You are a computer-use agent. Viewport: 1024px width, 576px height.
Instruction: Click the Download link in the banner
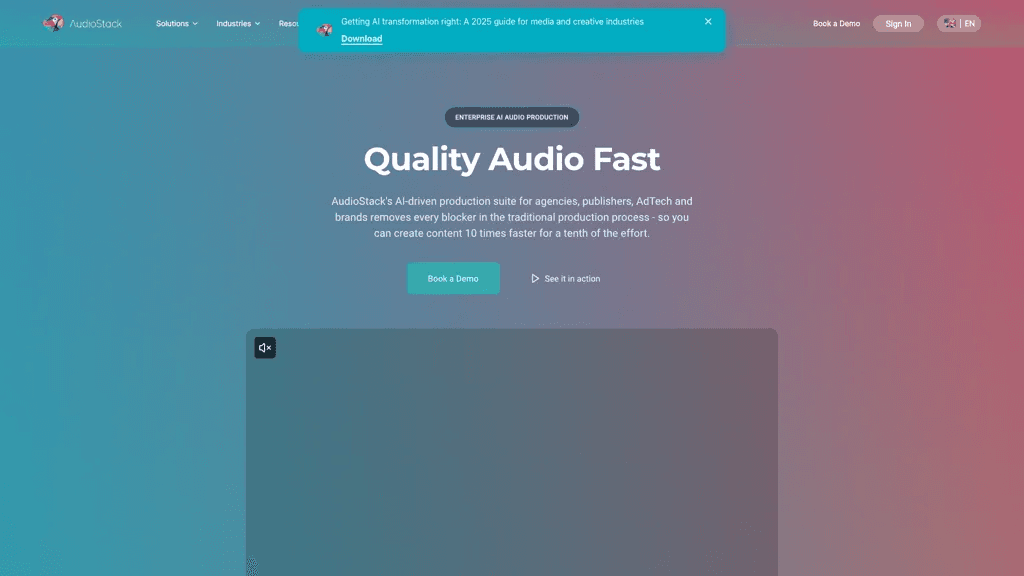click(362, 39)
